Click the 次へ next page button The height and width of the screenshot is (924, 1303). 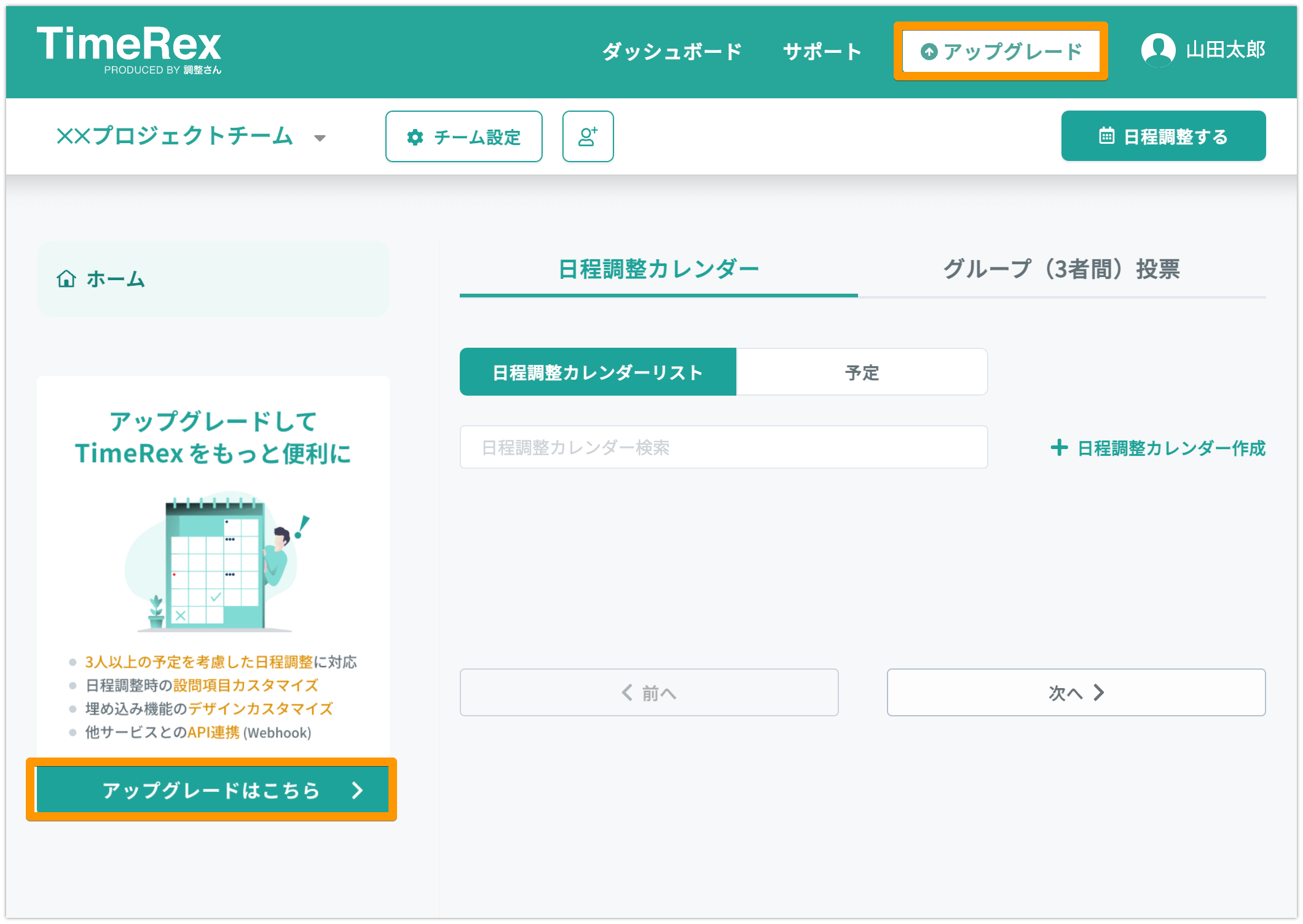click(1076, 692)
